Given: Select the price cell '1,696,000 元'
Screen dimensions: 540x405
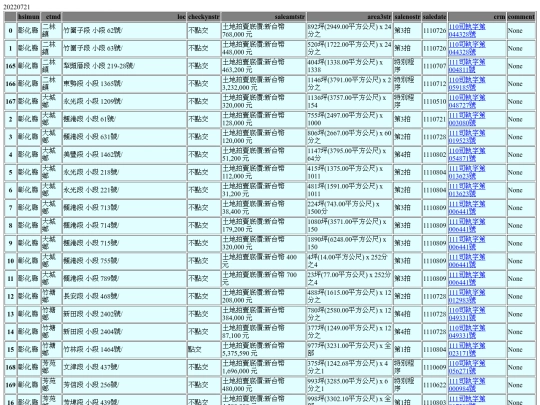Looking at the screenshot, I should click(x=263, y=367).
